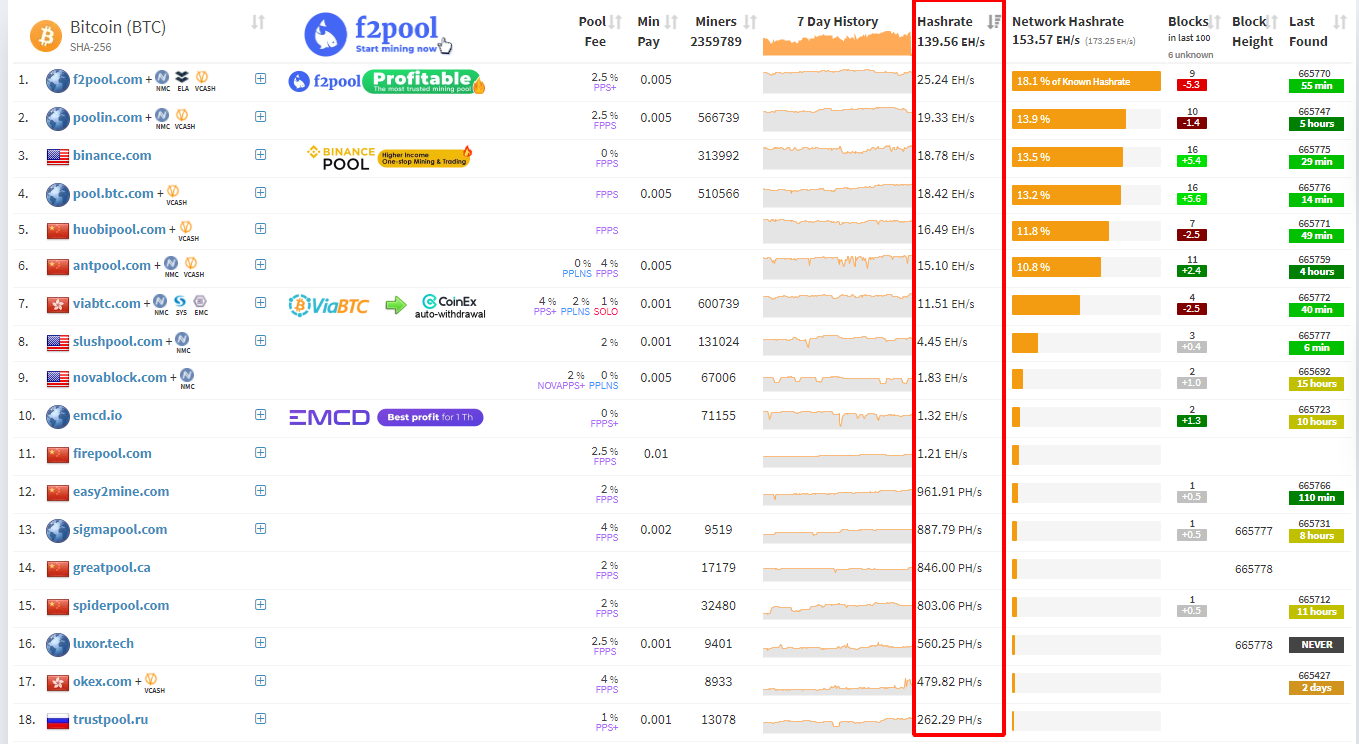Click US flag next to binance.com
The width and height of the screenshot is (1359, 744).
pyautogui.click(x=58, y=156)
